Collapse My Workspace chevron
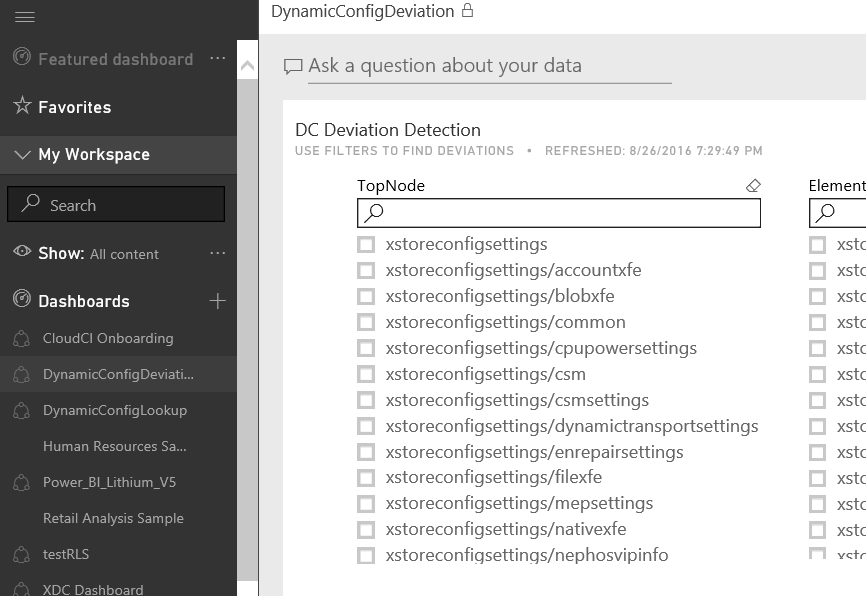Viewport: 866px width, 596px height. click(x=22, y=154)
